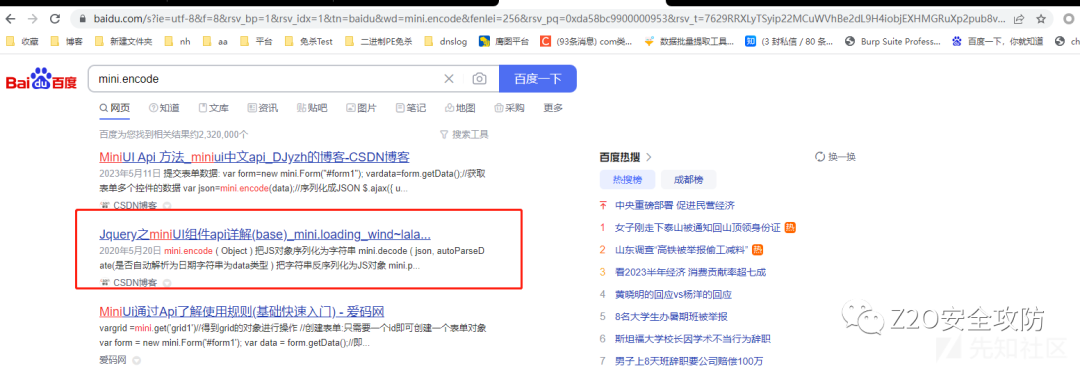Expand the 百度热搜 heading arrow
Viewport: 1080px width, 366px height.
point(648,157)
